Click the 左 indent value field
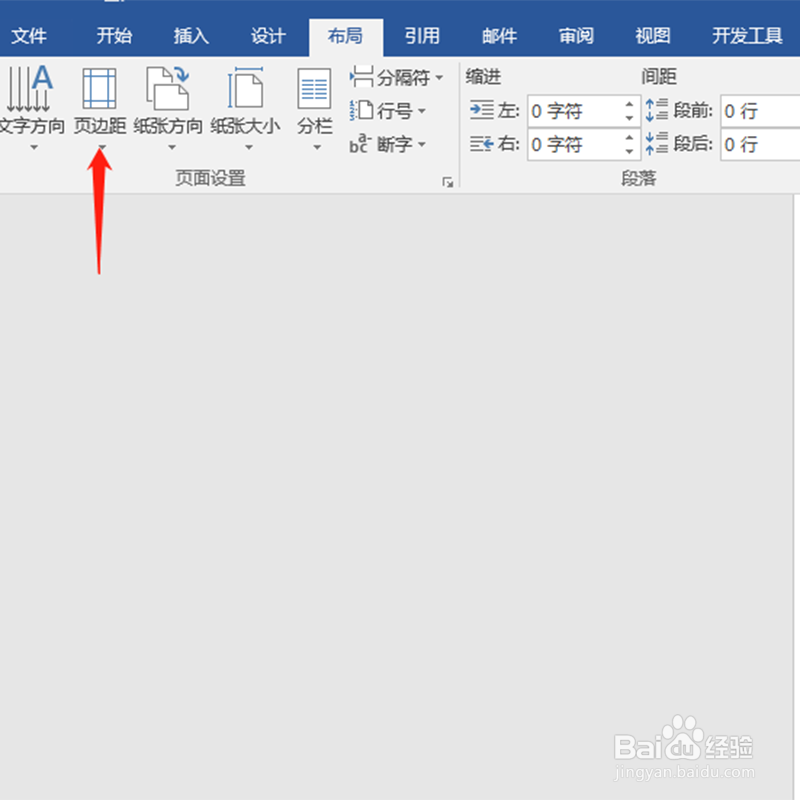 (584, 111)
